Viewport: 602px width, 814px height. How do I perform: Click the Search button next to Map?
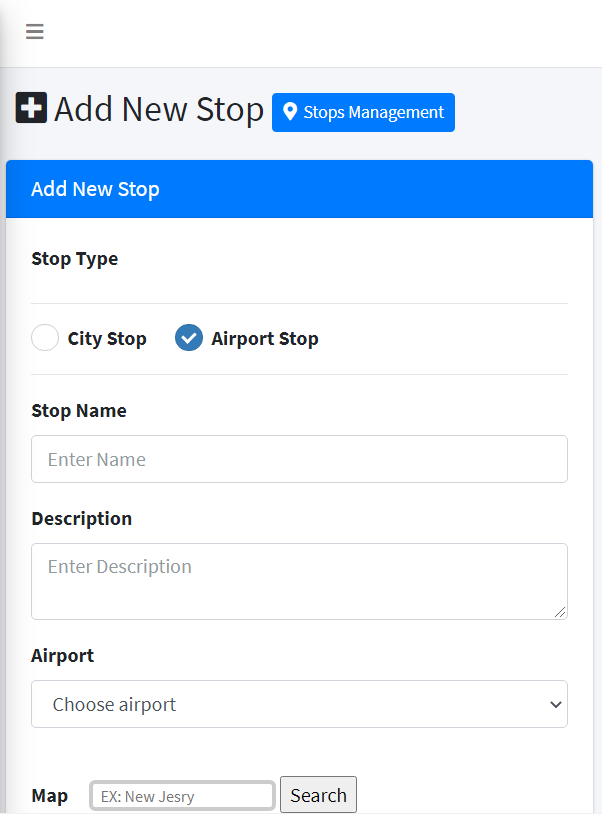pyautogui.click(x=319, y=795)
